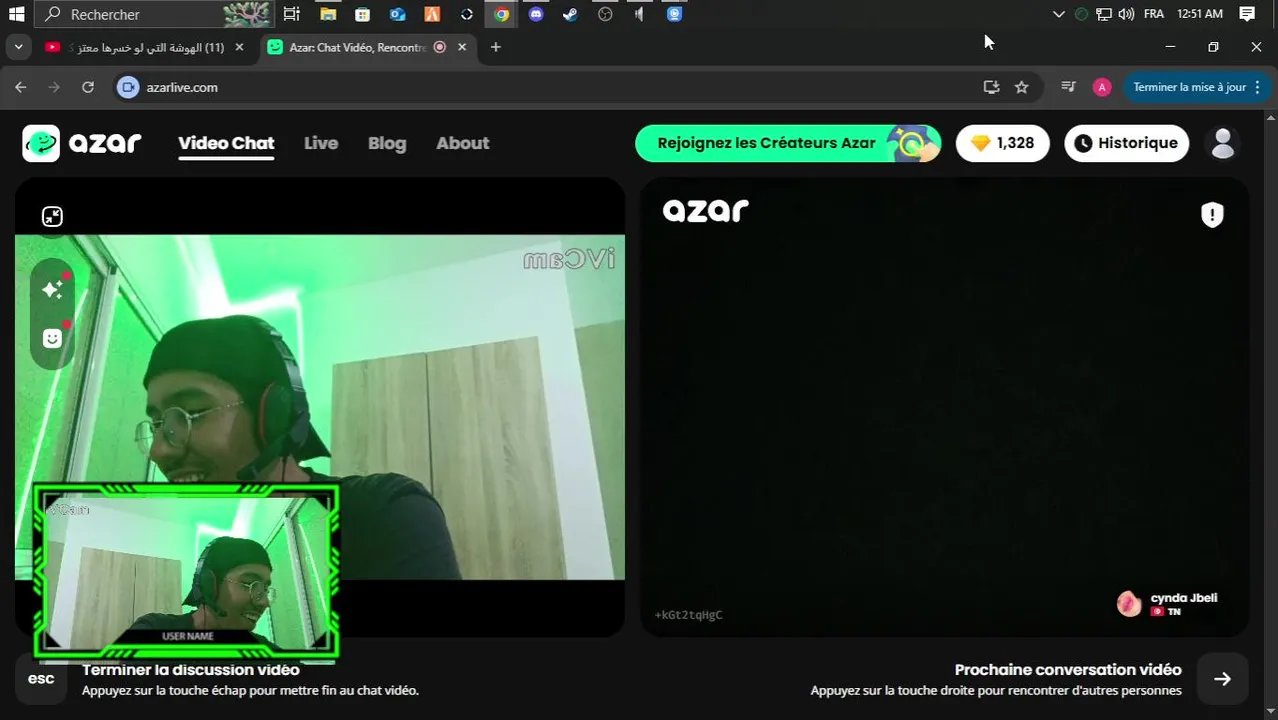Click the Rejoignez les Créateurs Azar banner
The height and width of the screenshot is (720, 1278).
(x=788, y=143)
